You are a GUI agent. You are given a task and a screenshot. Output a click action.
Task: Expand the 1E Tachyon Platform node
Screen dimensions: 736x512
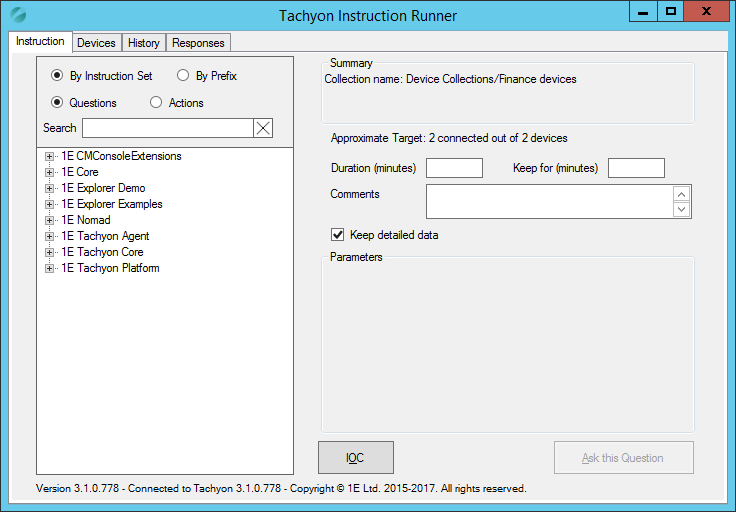pos(49,268)
